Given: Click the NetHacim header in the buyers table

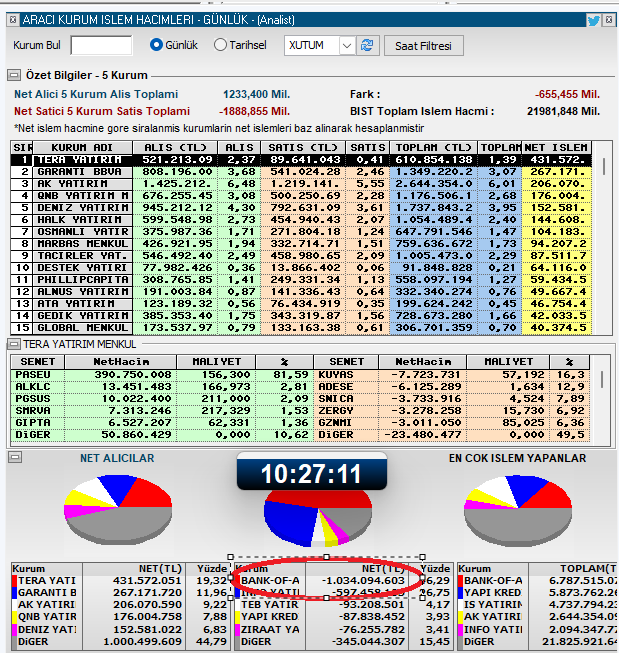Looking at the screenshot, I should [121, 362].
